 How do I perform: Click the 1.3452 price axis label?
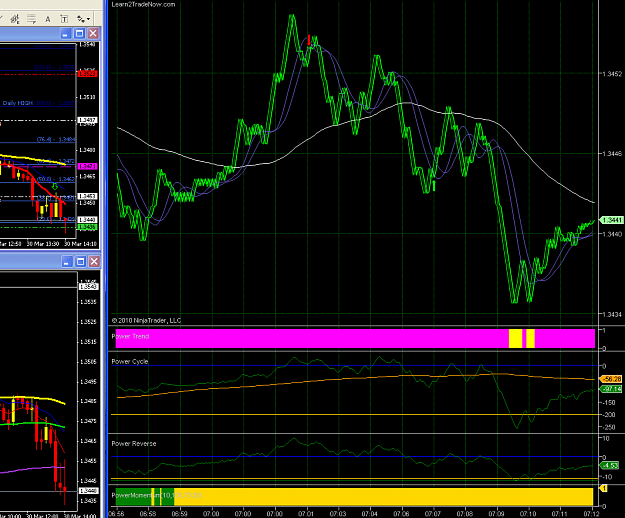pyautogui.click(x=612, y=74)
